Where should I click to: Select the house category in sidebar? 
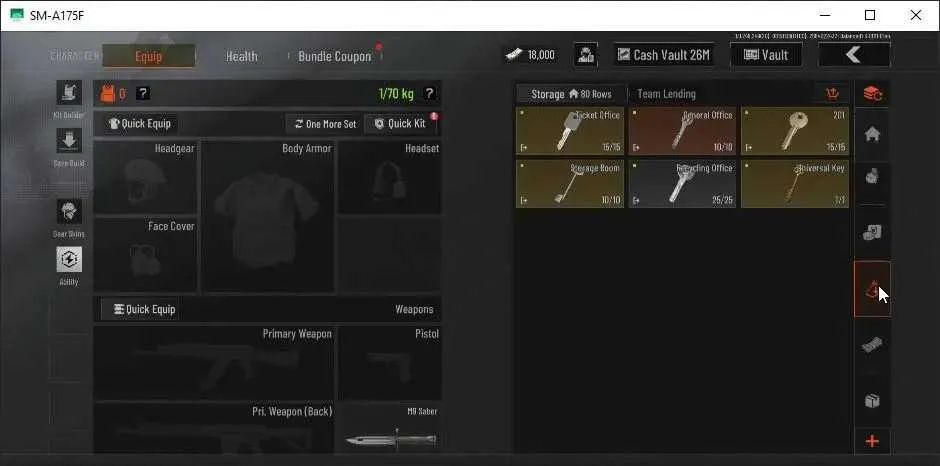point(872,134)
